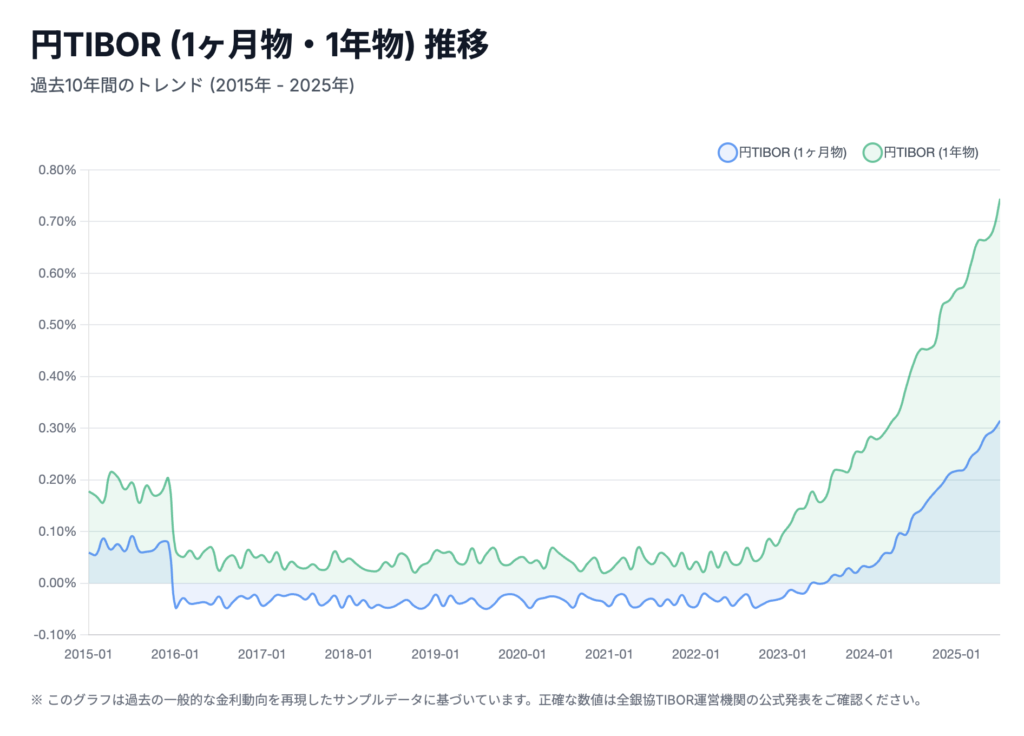Click the chart title 円TIBOR 推移
The width and height of the screenshot is (1024, 736).
pos(259,46)
